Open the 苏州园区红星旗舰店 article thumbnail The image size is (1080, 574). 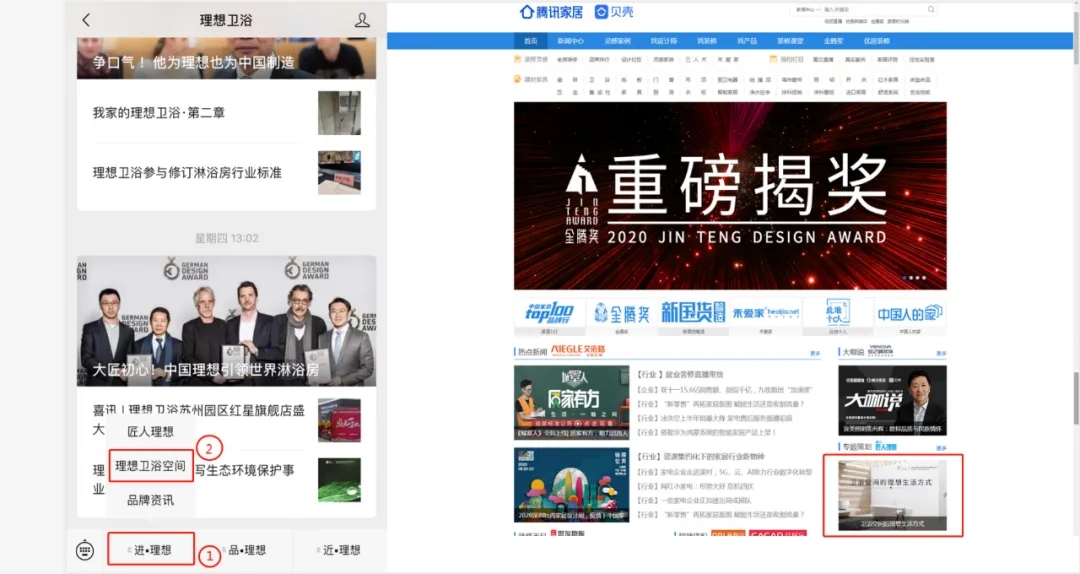point(339,420)
